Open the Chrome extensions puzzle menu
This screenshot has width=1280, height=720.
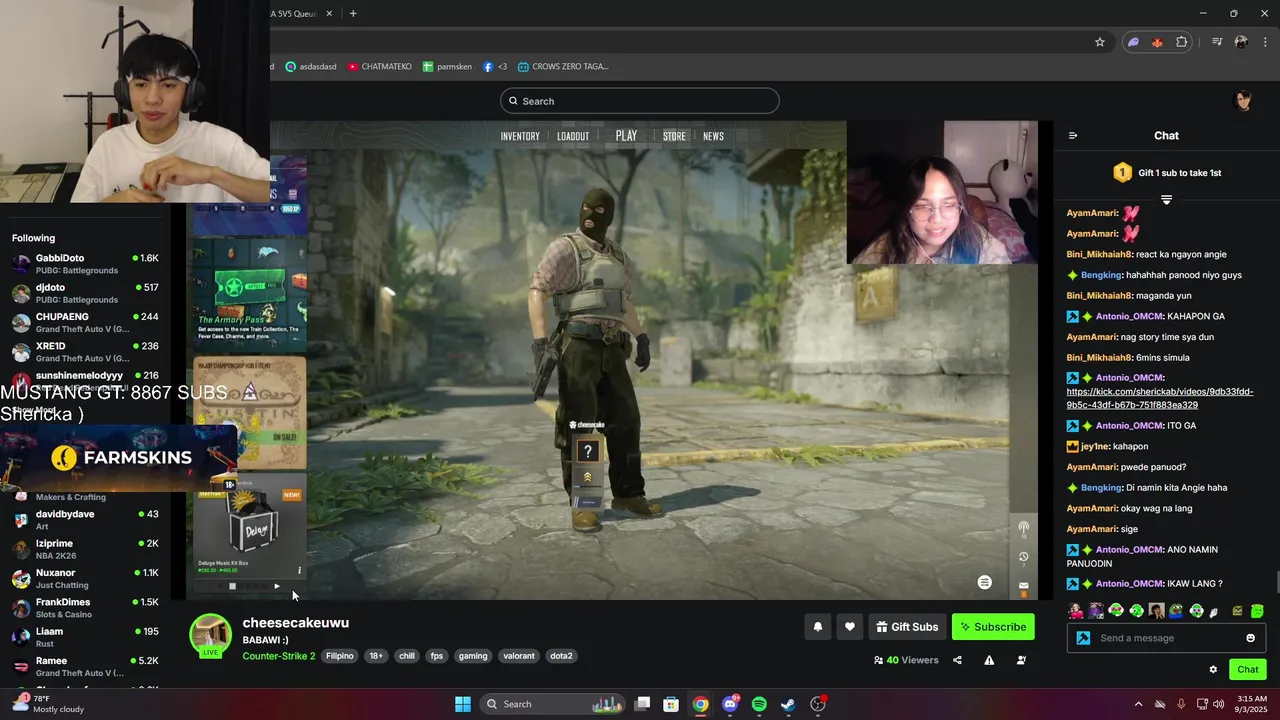pos(1182,42)
